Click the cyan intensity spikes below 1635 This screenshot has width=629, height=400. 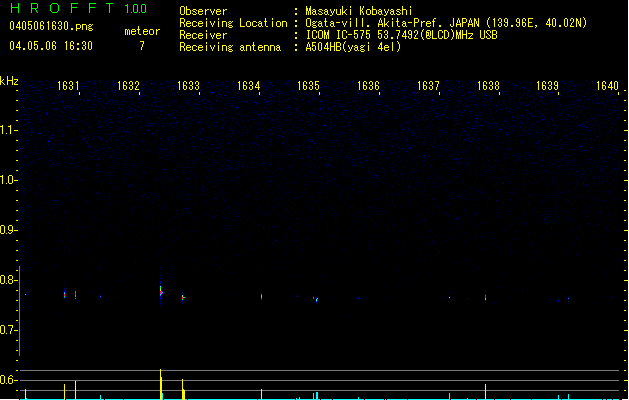click(x=316, y=396)
